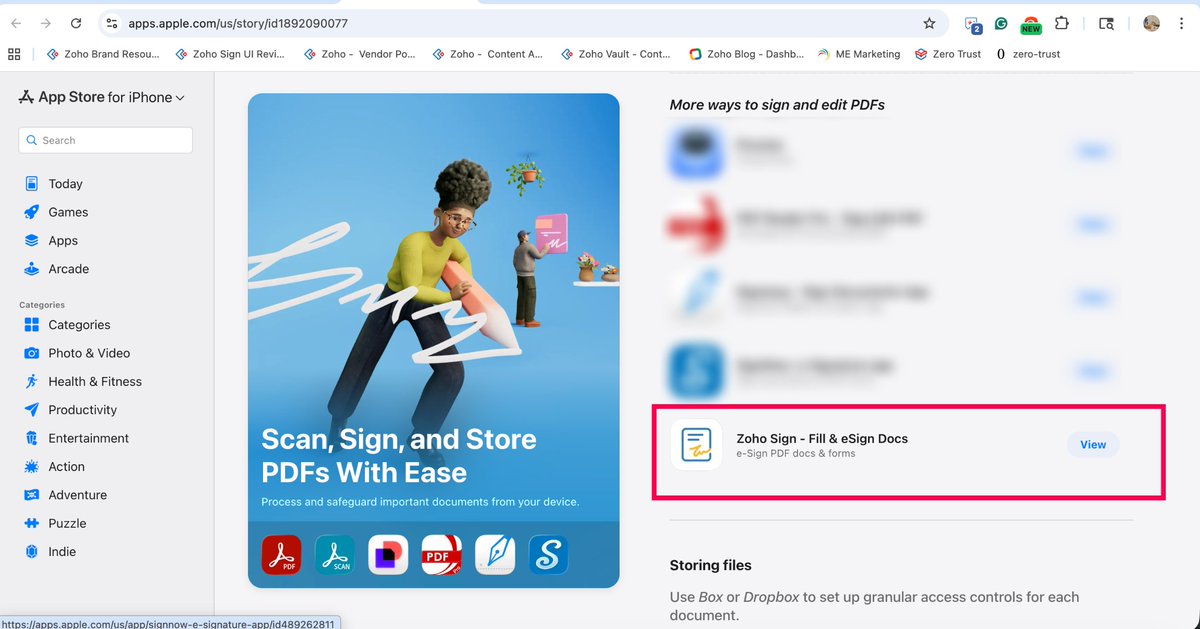The image size is (1200, 629).
Task: Select Entertainment category
Action: point(76,438)
